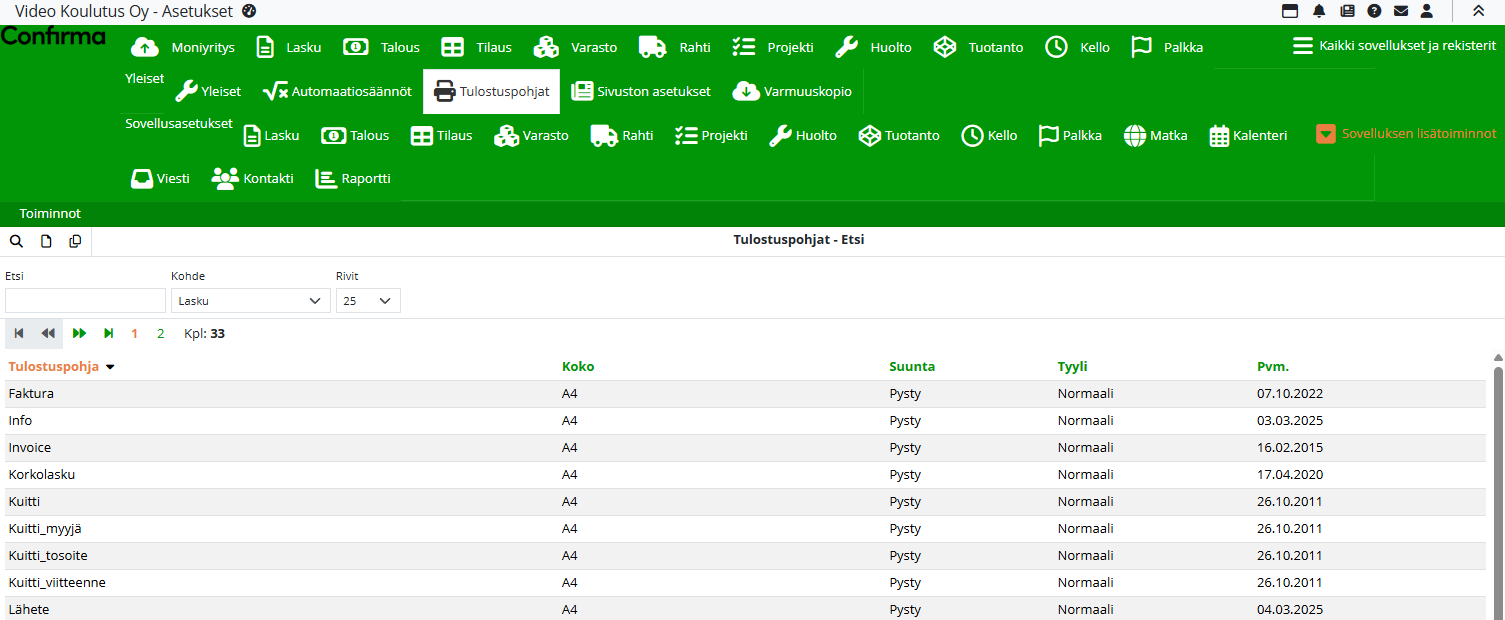Go to the last page of results
Screen dimensions: 1505x620
click(108, 334)
